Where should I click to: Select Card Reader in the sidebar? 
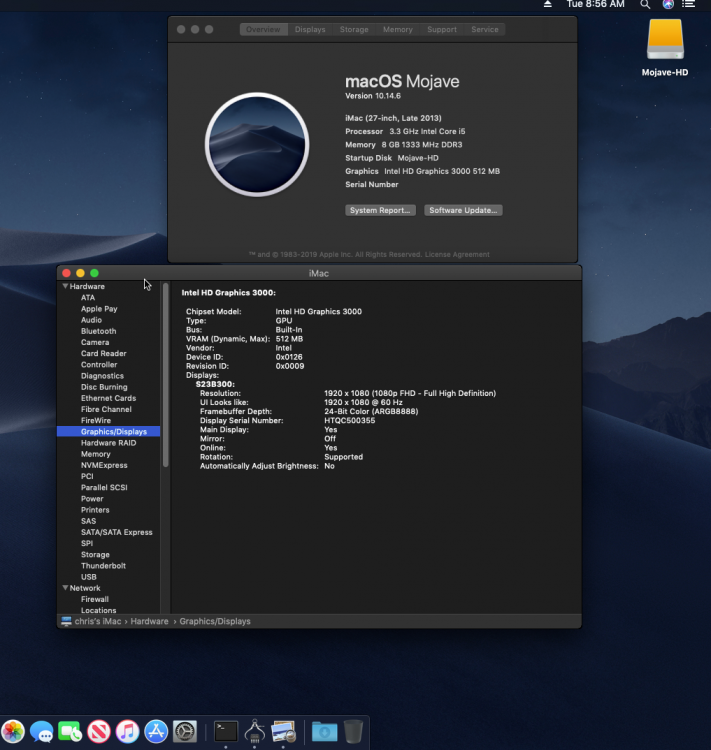104,353
